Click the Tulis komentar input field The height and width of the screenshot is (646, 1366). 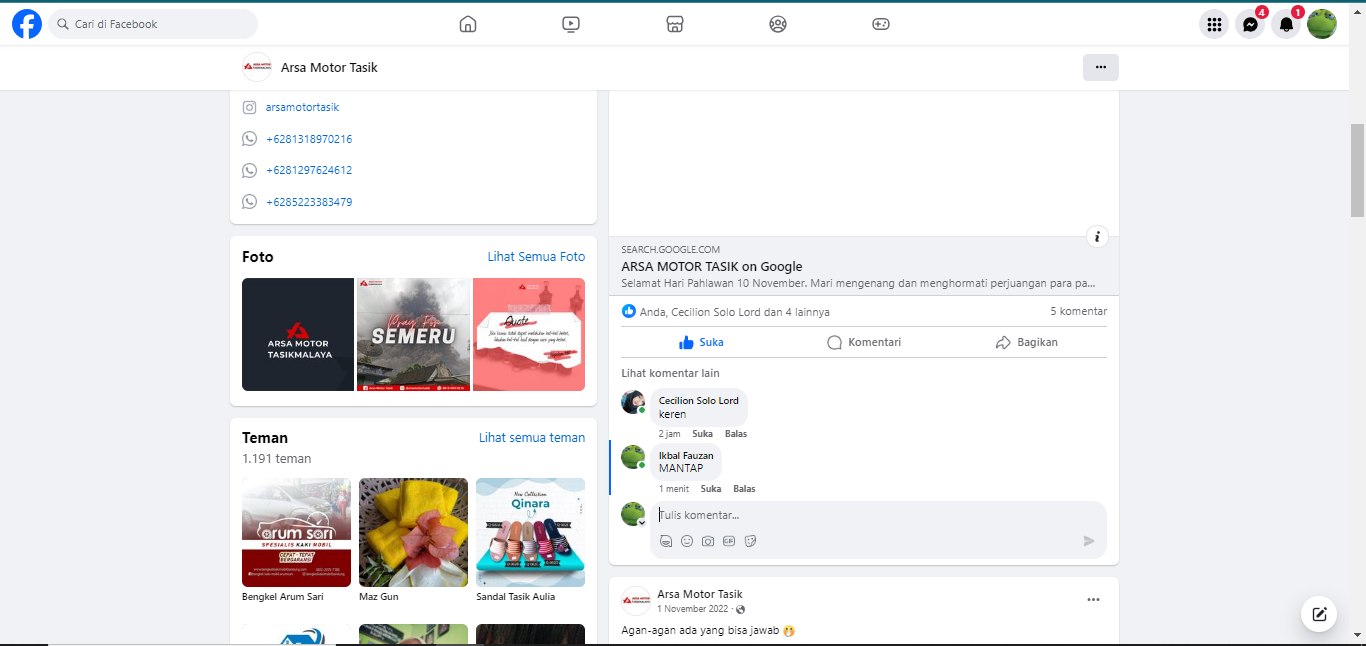(878, 515)
